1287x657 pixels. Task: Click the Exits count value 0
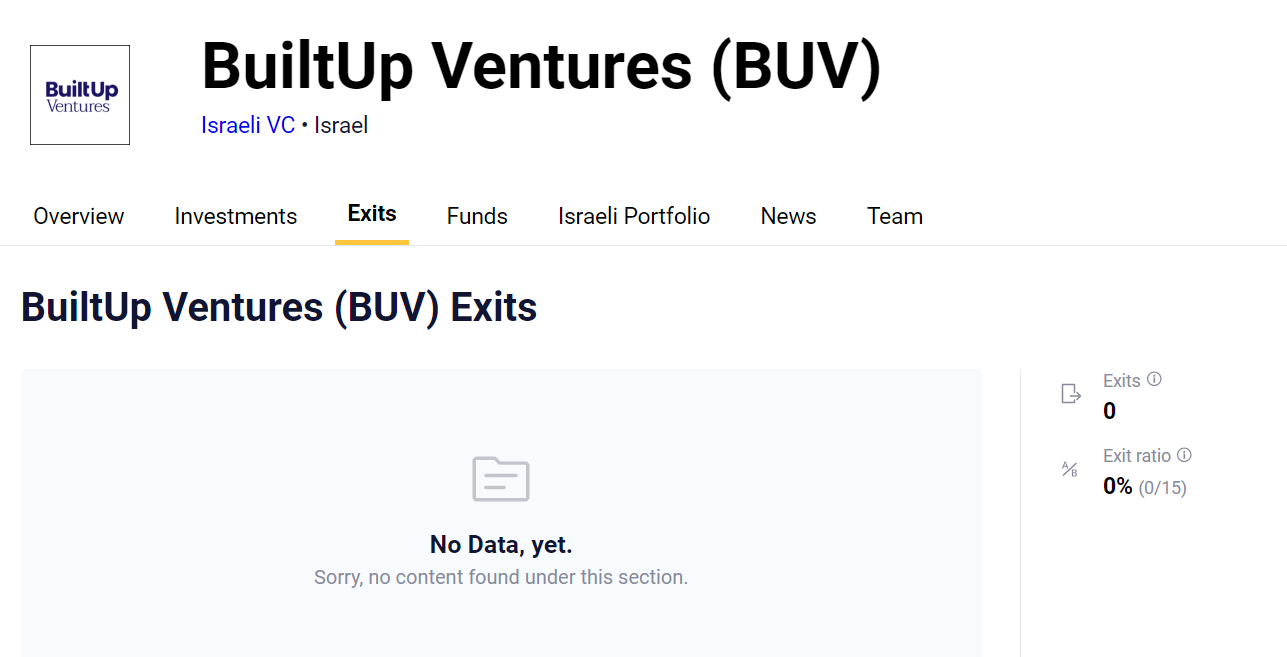[x=1109, y=411]
